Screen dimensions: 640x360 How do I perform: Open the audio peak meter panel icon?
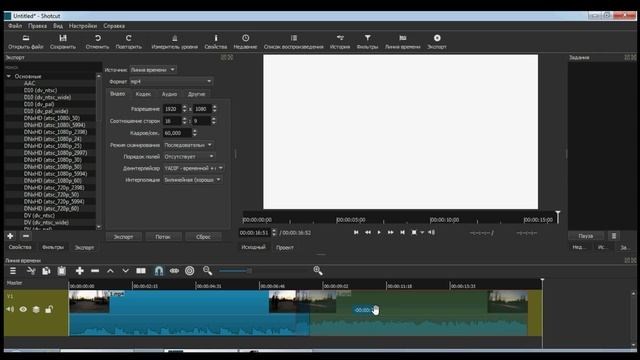pos(175,38)
